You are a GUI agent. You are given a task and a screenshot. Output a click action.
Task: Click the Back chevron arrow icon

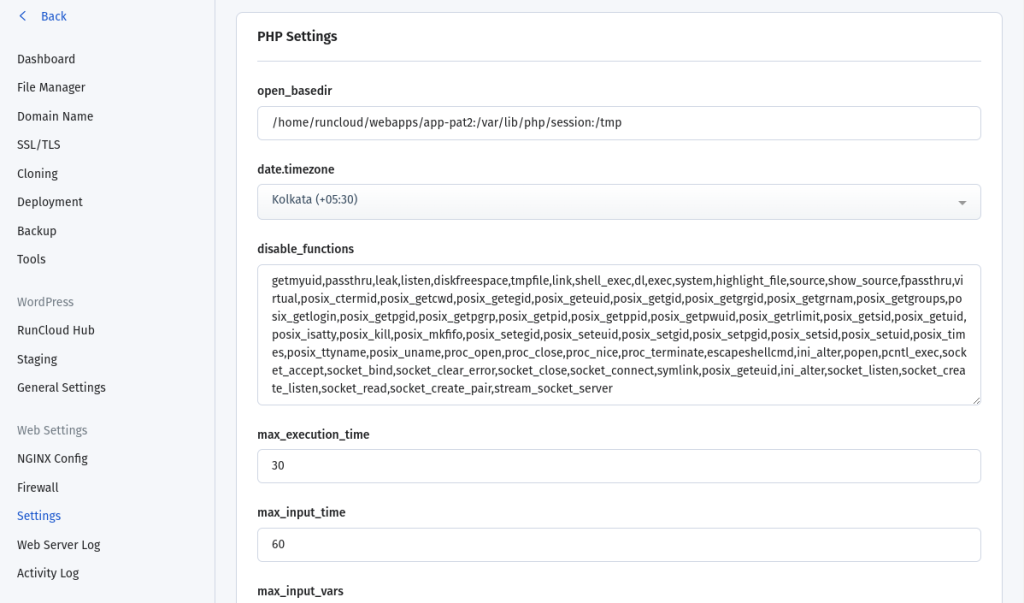(23, 16)
